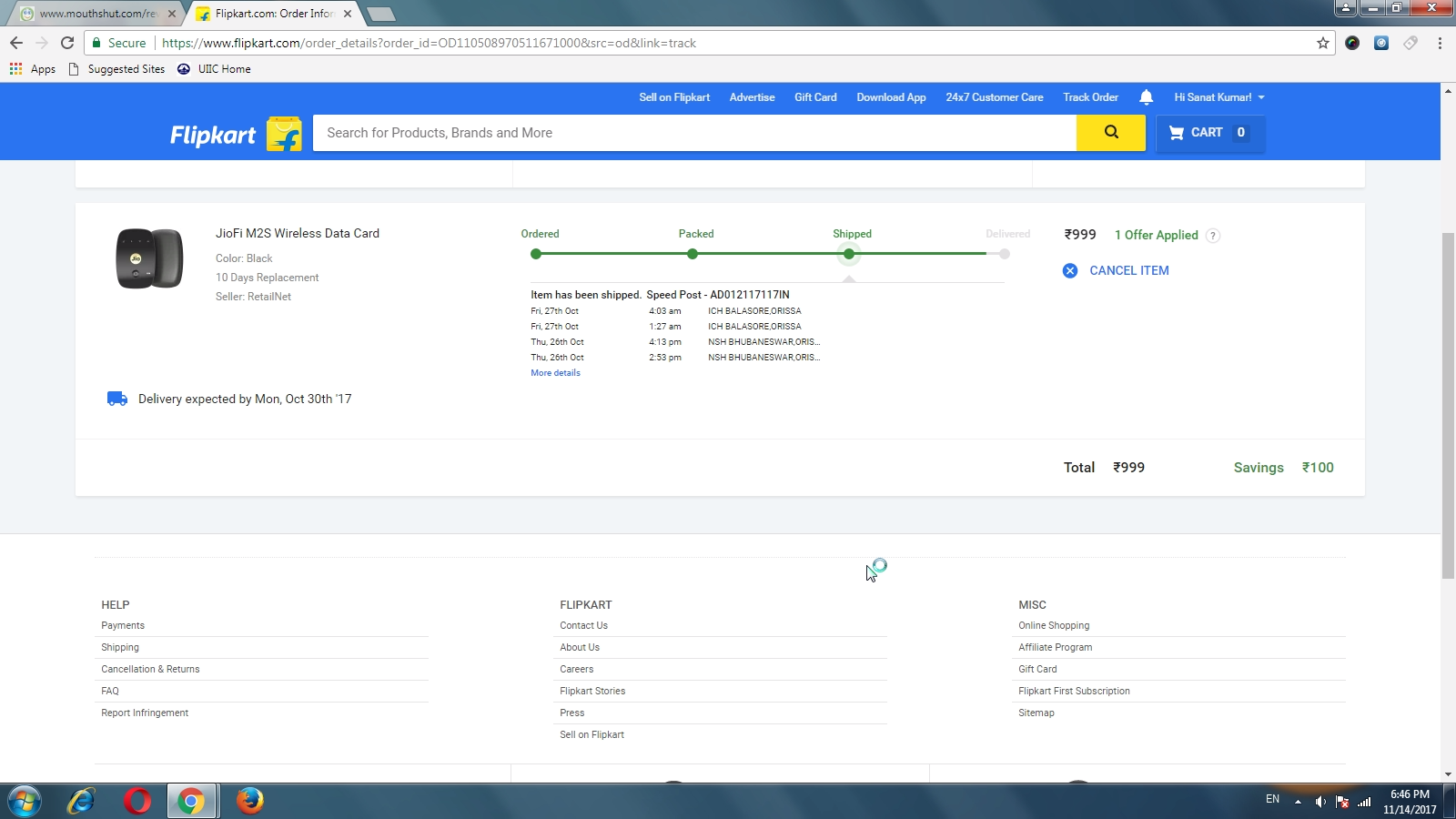Expand the Hi Sanat Kumar dropdown
The width and height of the screenshot is (1456, 819).
[1218, 97]
